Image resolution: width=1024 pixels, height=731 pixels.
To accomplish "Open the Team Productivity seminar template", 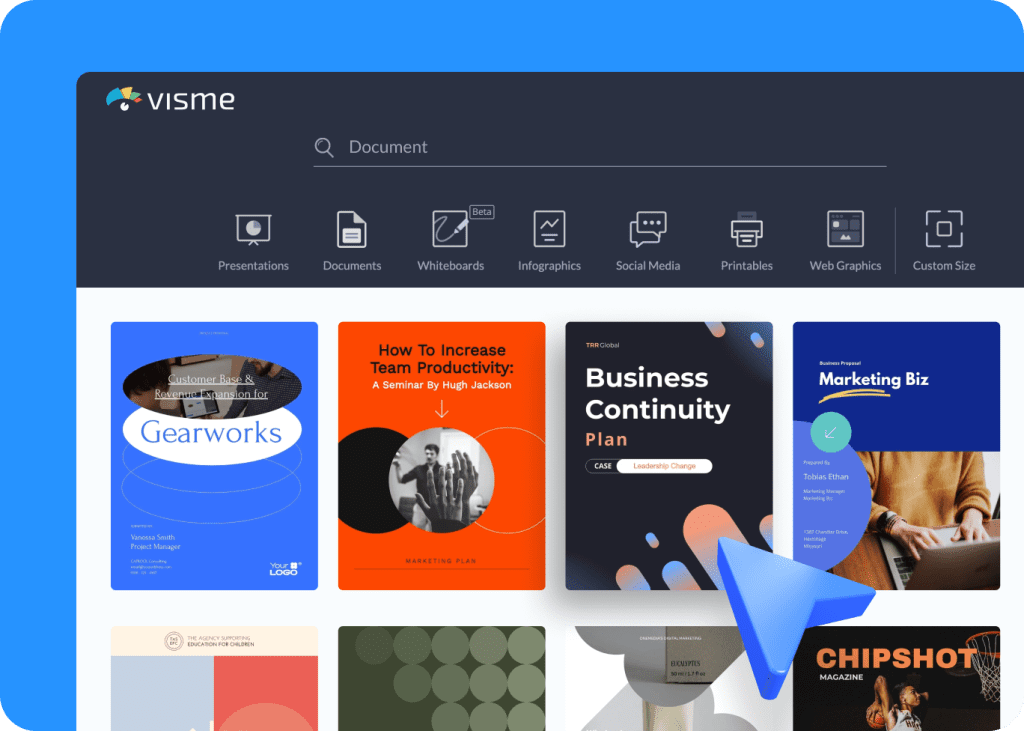I will point(441,455).
